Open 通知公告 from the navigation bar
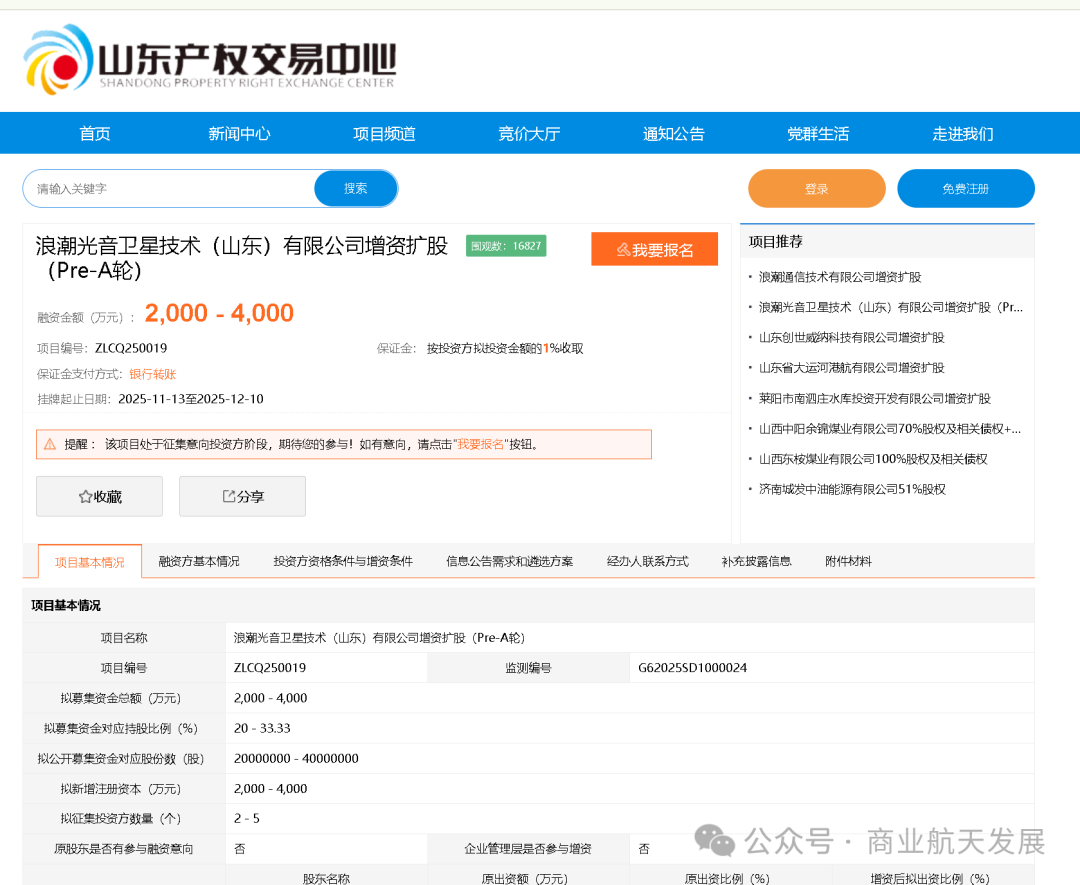The height and width of the screenshot is (885, 1080). click(673, 132)
